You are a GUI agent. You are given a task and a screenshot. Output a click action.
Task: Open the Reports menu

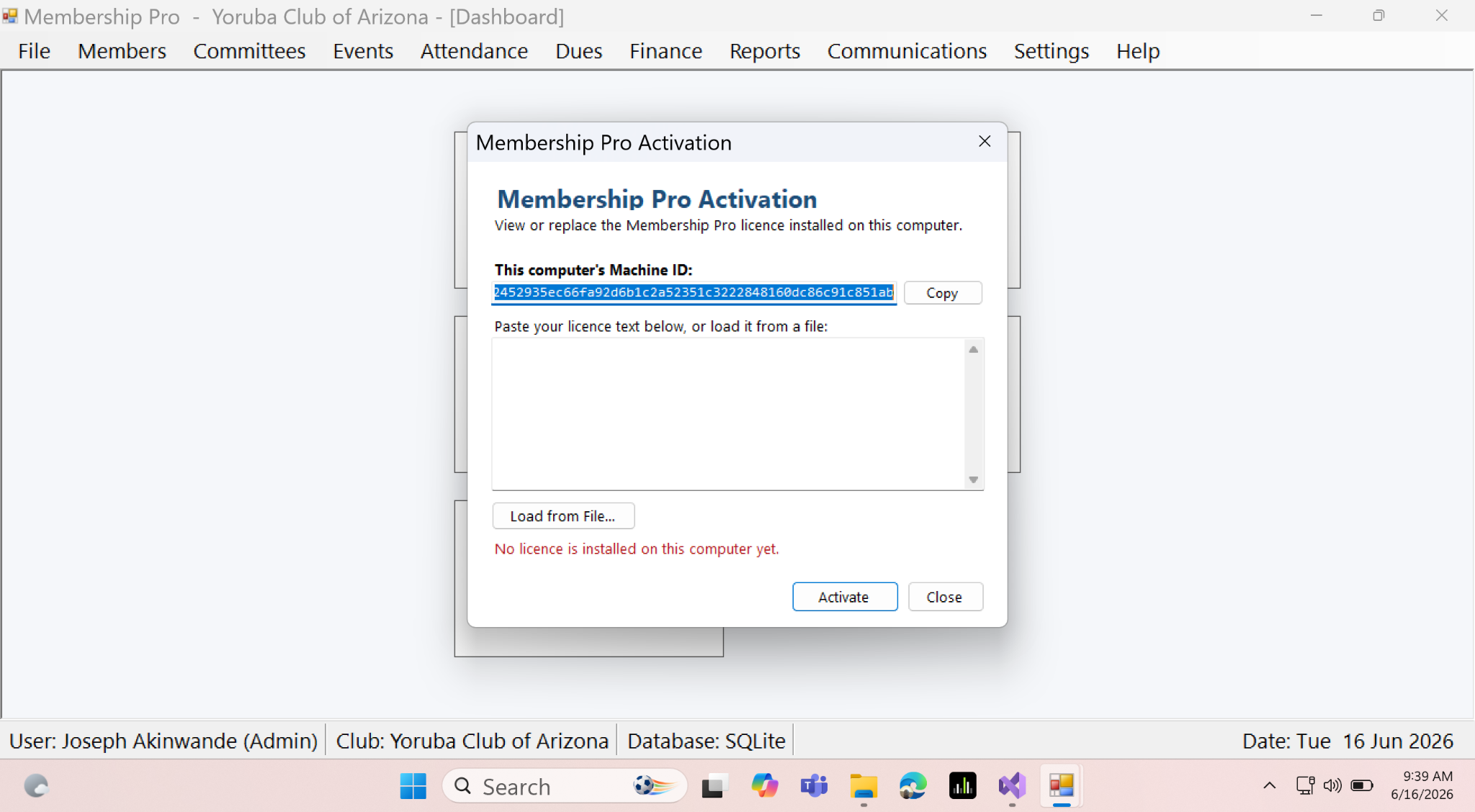pos(765,51)
